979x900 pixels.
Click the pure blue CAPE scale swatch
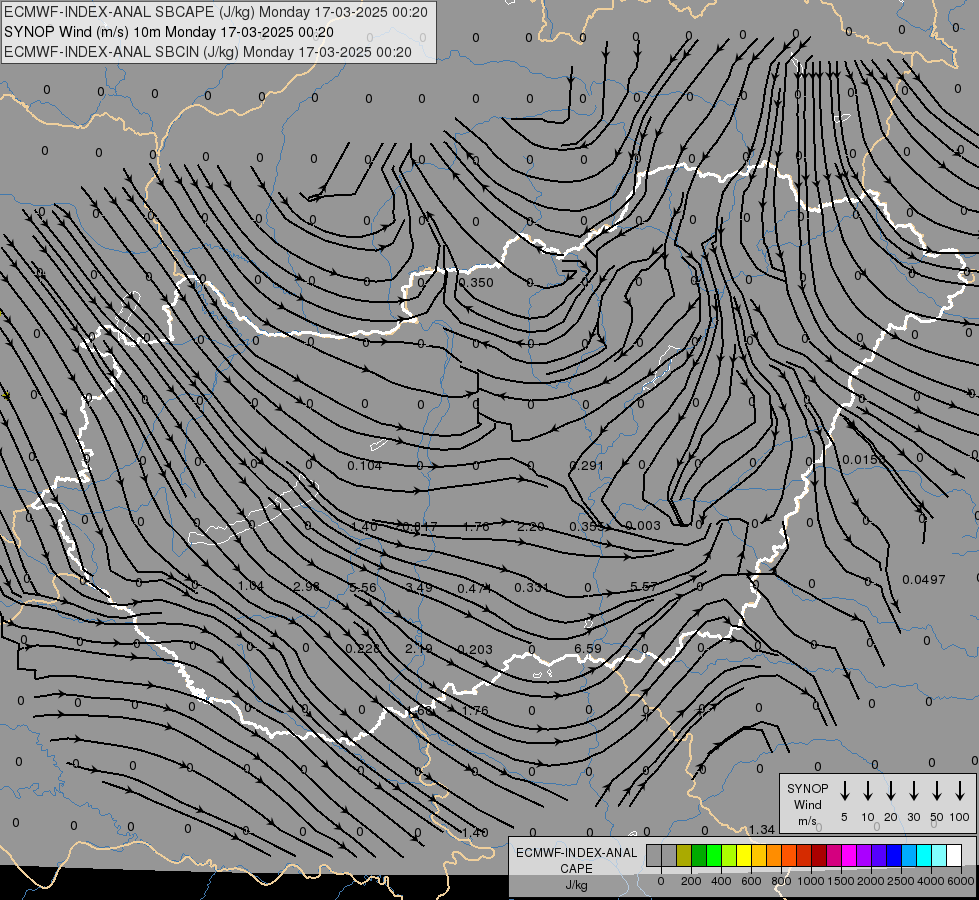(x=893, y=856)
